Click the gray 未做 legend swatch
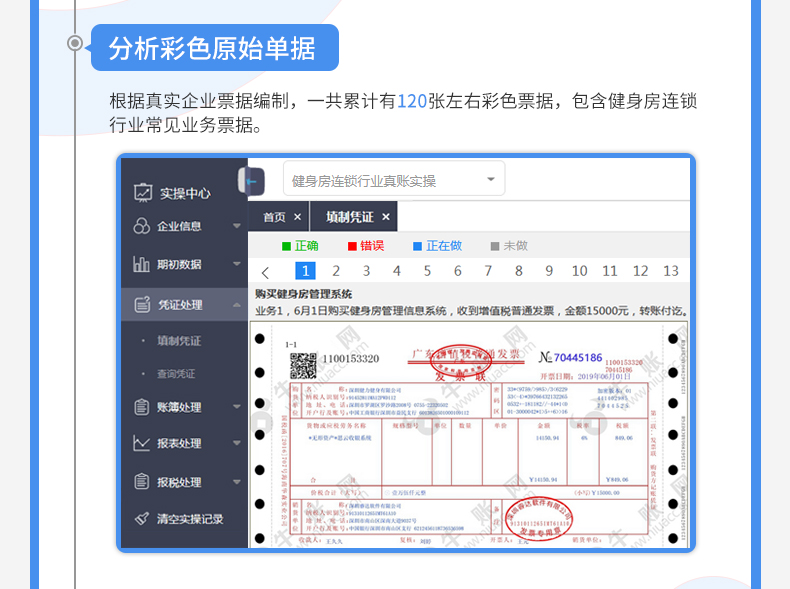Viewport: 790px width, 589px height. click(x=495, y=246)
